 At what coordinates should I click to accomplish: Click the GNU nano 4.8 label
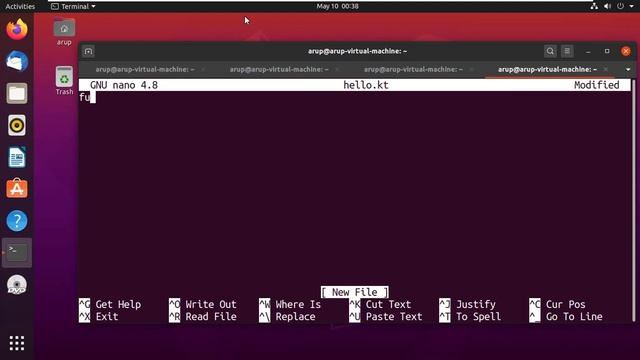coord(124,85)
